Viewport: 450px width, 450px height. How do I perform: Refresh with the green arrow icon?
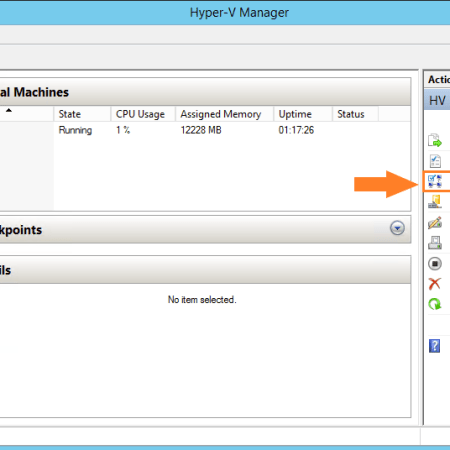tap(435, 304)
